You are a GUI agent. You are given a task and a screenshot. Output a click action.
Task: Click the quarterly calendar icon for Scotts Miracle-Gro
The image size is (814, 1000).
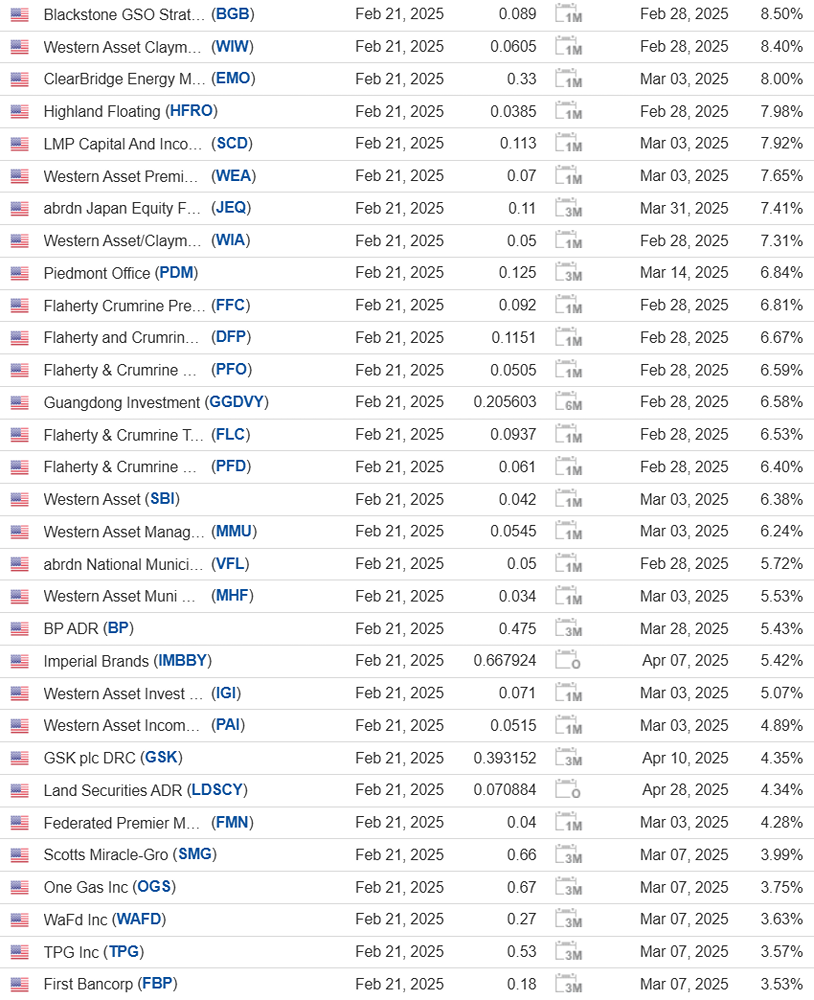point(568,855)
